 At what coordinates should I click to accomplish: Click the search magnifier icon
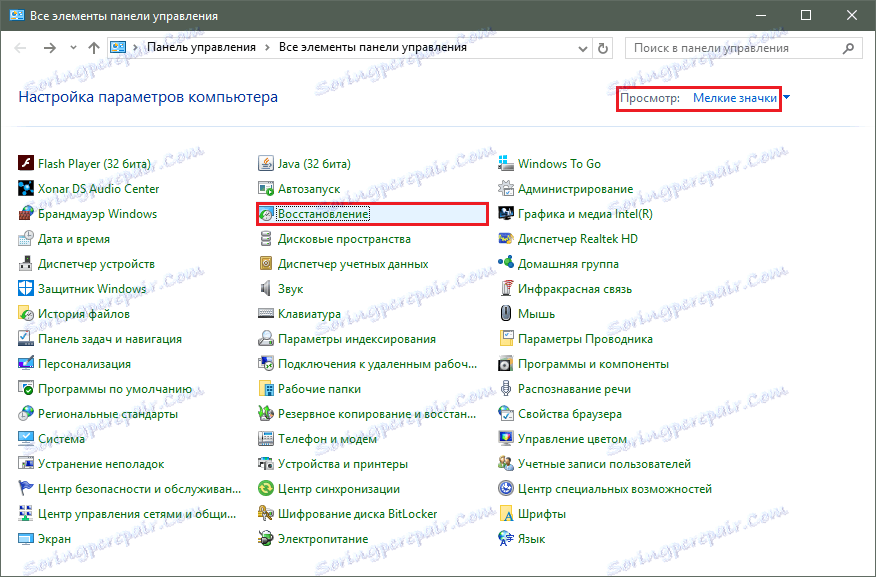[x=848, y=48]
